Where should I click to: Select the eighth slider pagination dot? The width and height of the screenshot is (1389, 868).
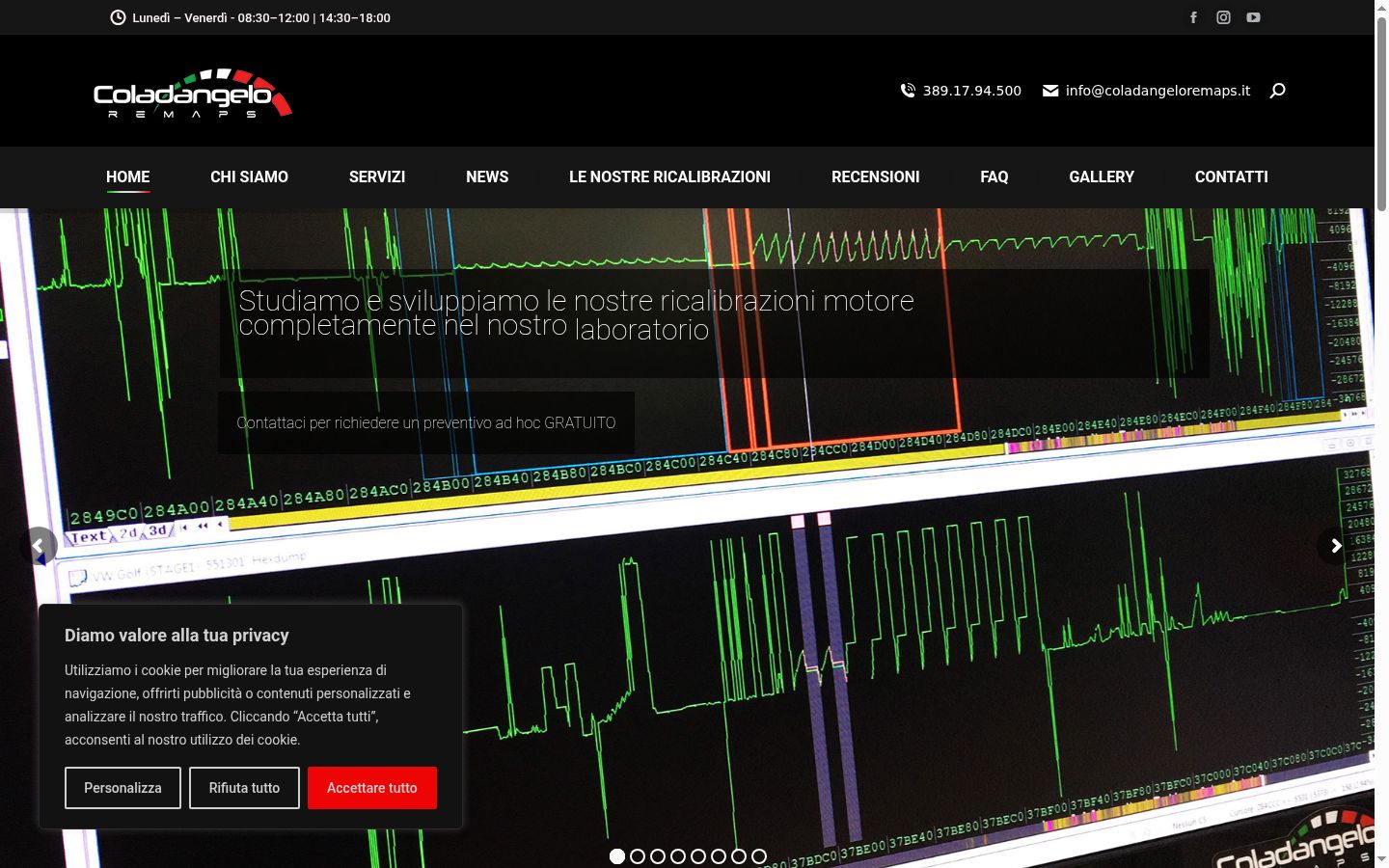tap(759, 856)
